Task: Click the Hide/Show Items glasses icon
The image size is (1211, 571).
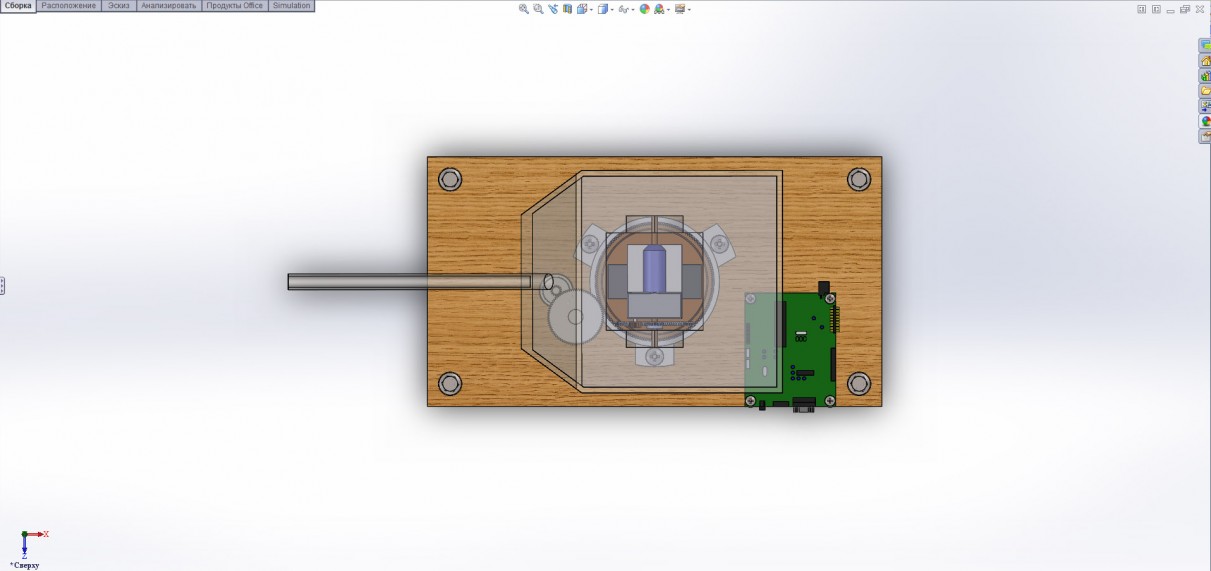Action: pos(623,9)
